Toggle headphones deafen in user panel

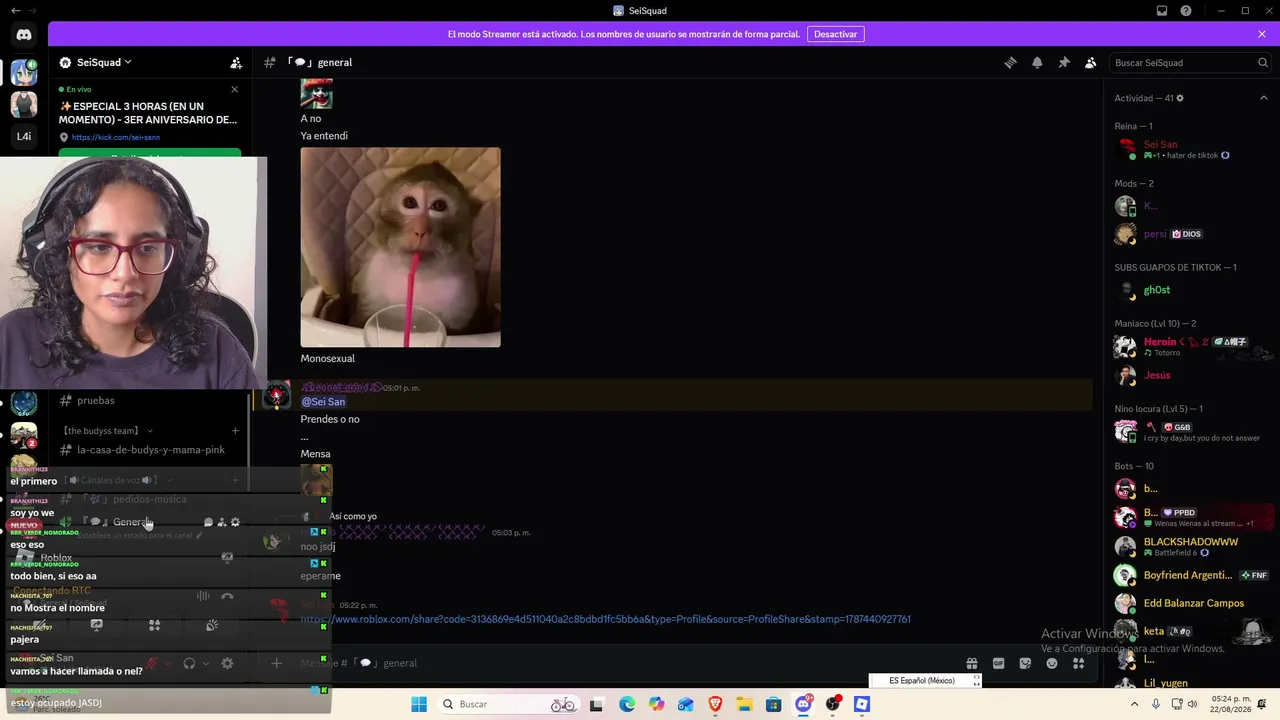[x=188, y=663]
